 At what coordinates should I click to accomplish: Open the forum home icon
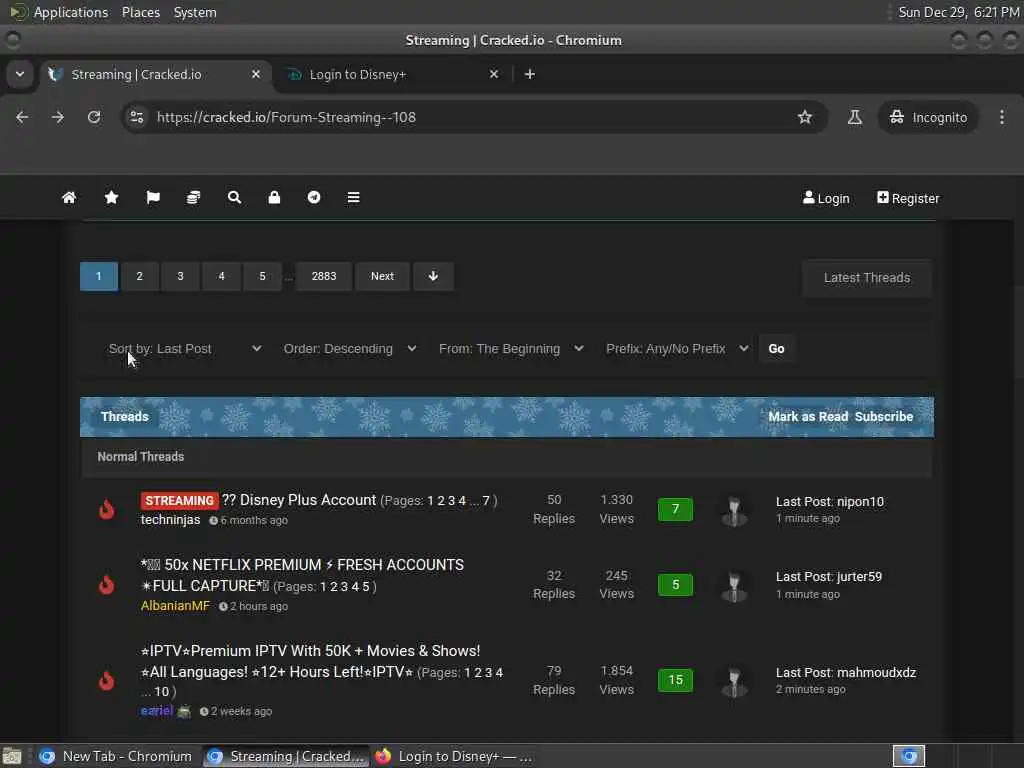tap(69, 197)
